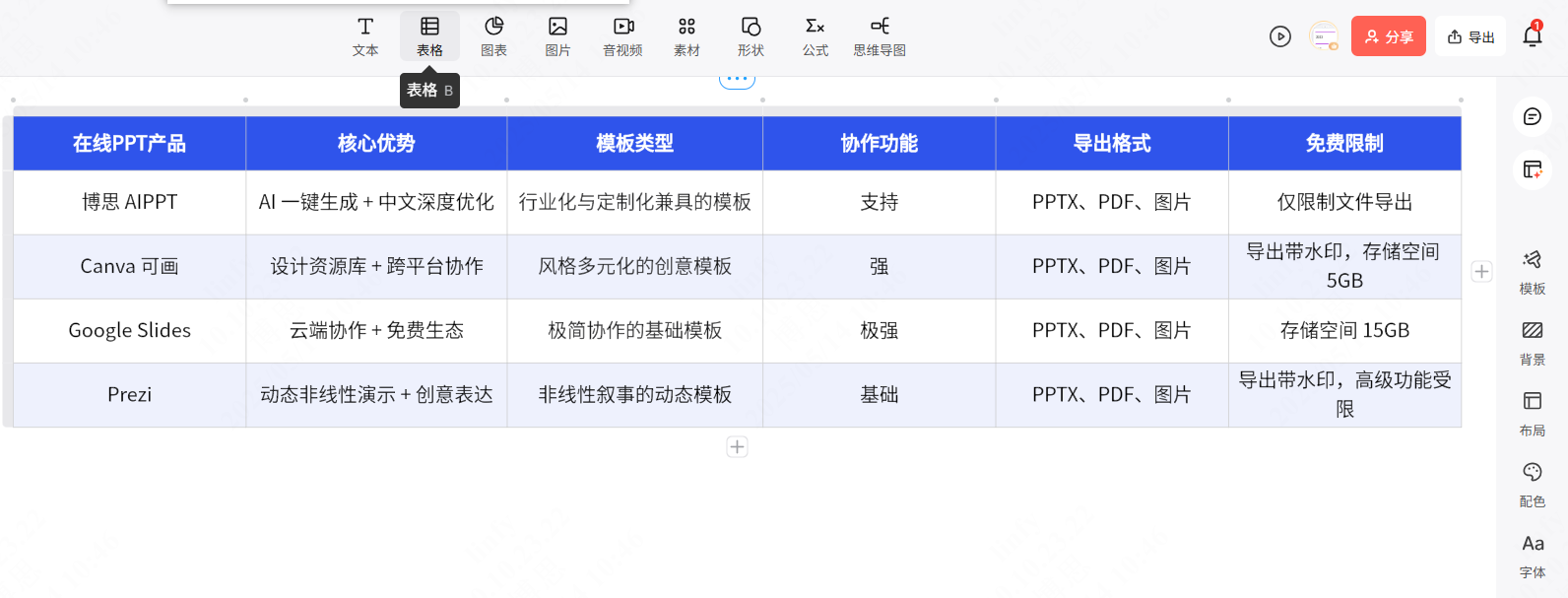Add a column with the right plus
Viewport: 1568px width, 598px height.
(1481, 271)
